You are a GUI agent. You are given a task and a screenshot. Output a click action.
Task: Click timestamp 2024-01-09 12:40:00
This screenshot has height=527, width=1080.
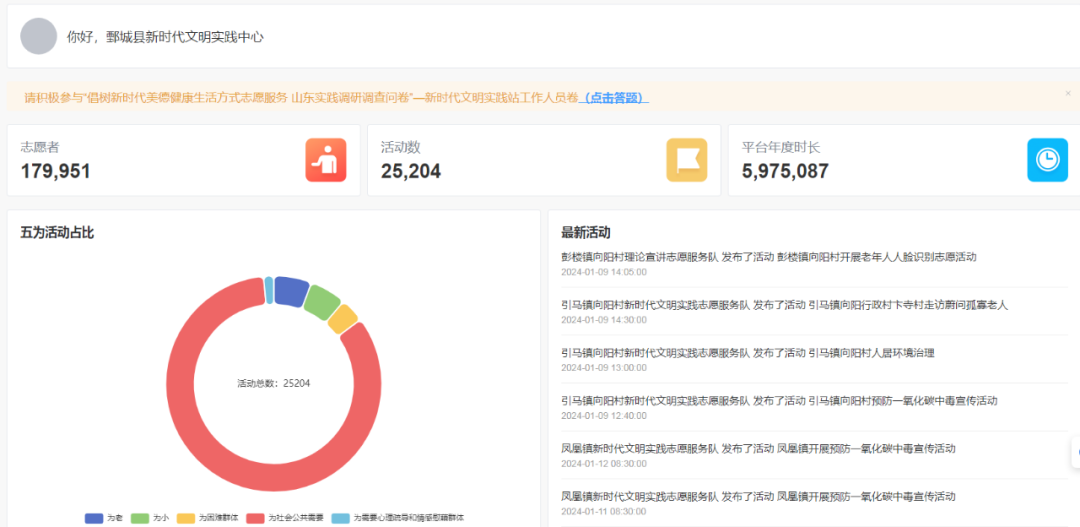pos(604,415)
